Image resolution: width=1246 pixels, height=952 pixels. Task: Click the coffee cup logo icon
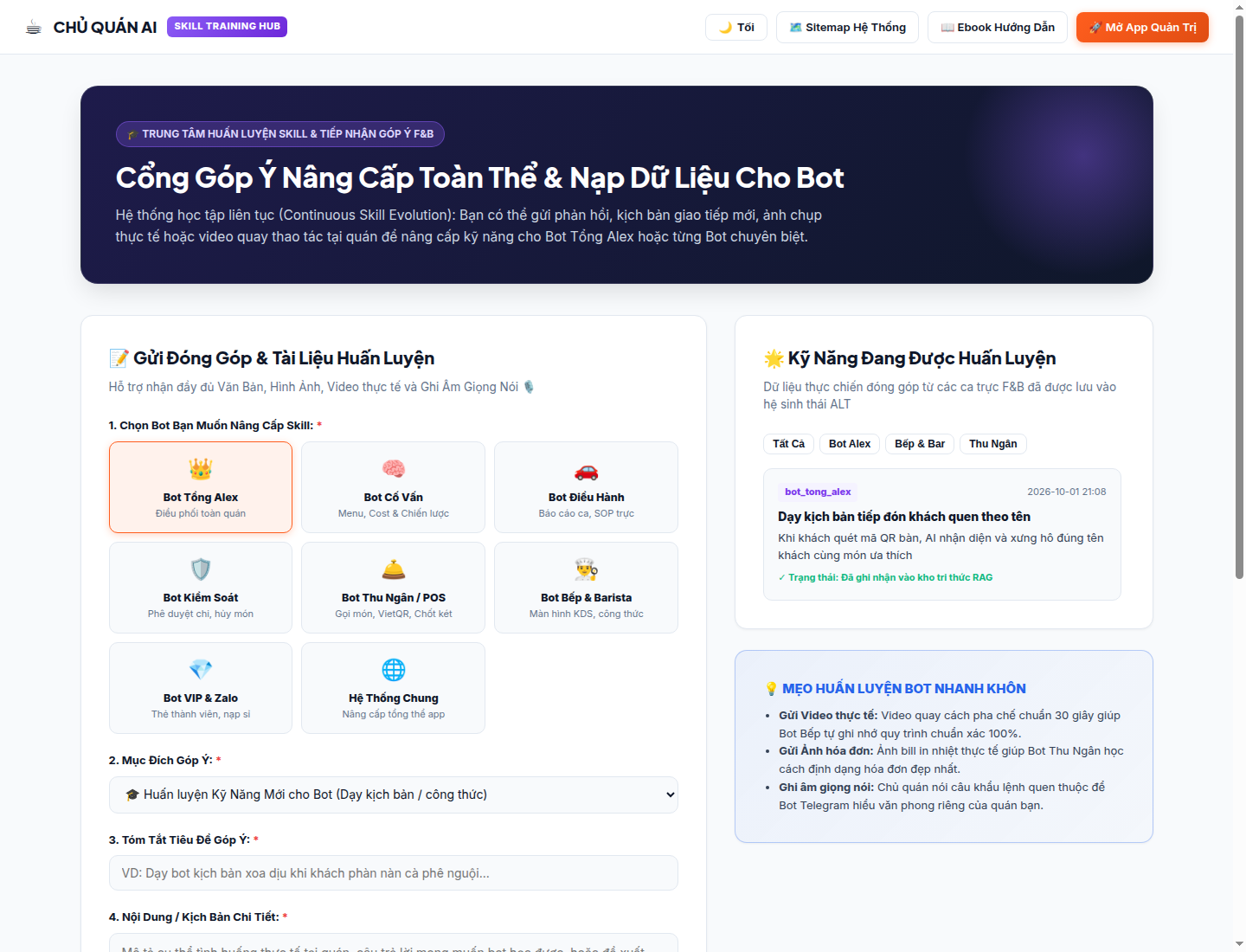pyautogui.click(x=34, y=28)
